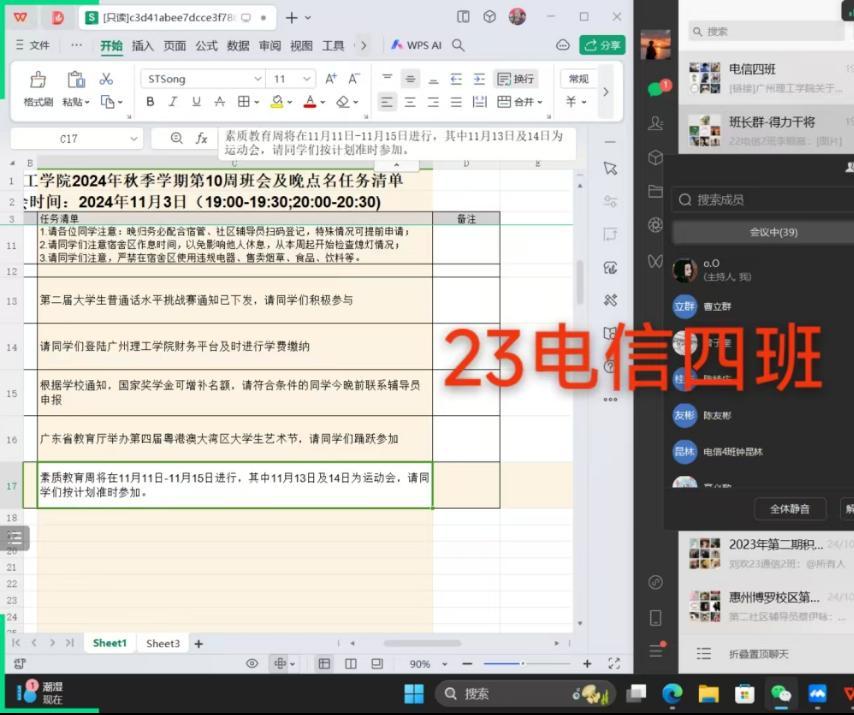Toggle wrap text (换行) button
The height and width of the screenshot is (715, 854).
click(x=515, y=79)
